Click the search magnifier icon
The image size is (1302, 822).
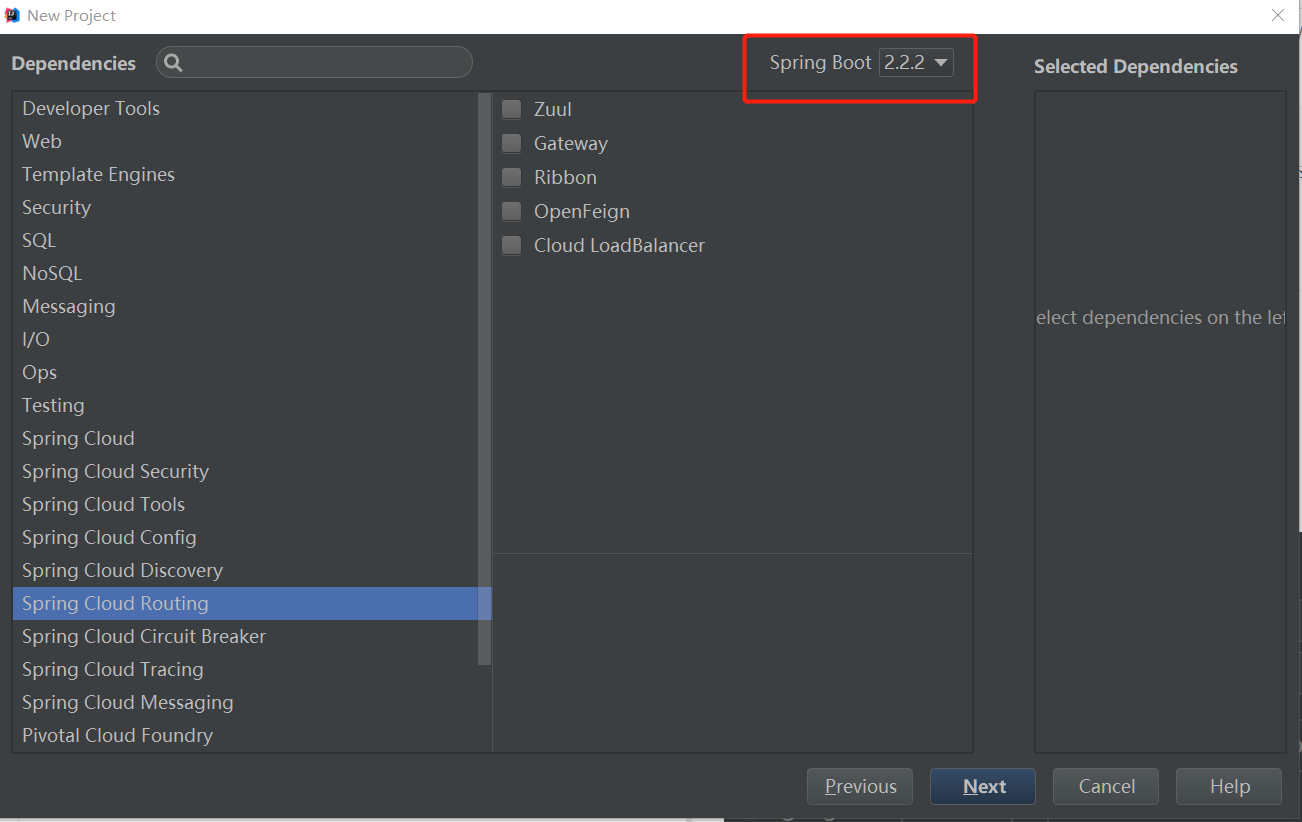click(173, 63)
